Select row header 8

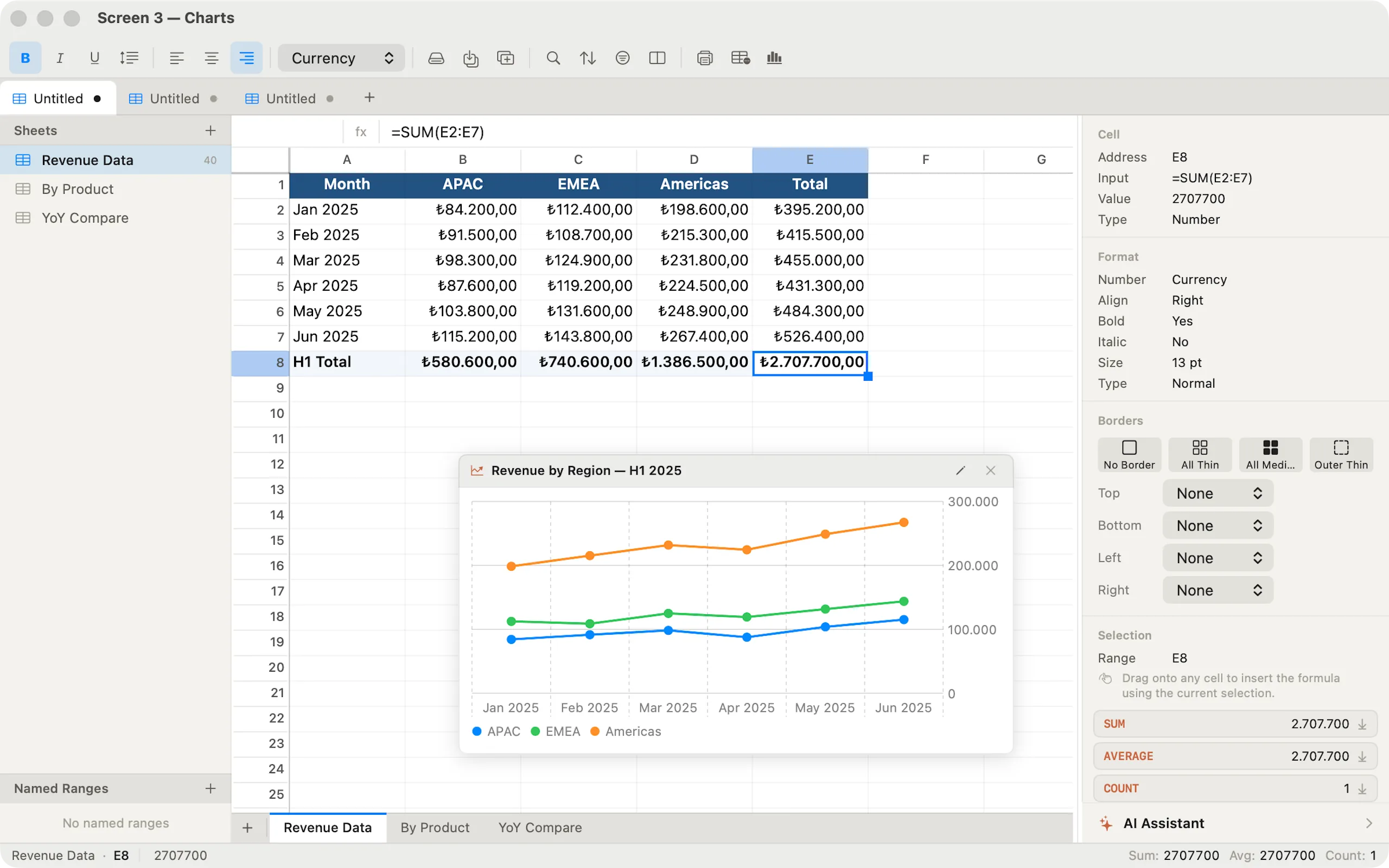pos(260,363)
